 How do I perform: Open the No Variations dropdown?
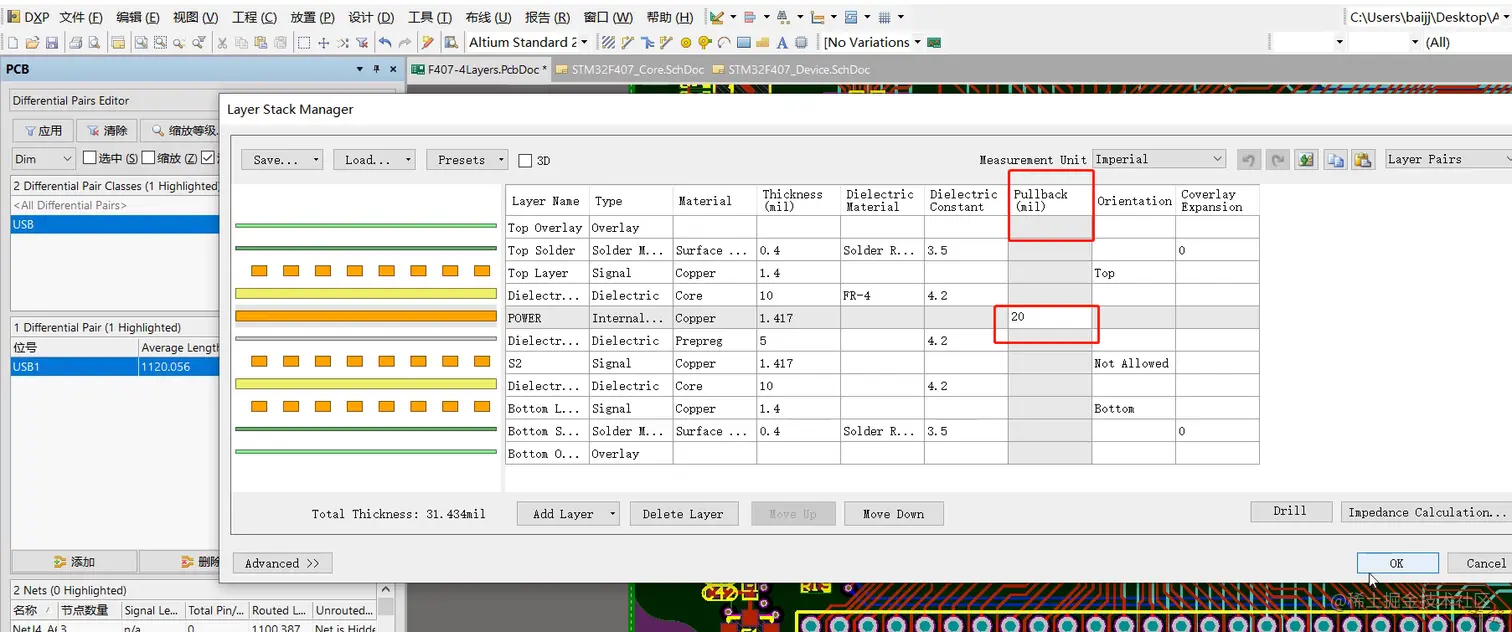point(870,43)
